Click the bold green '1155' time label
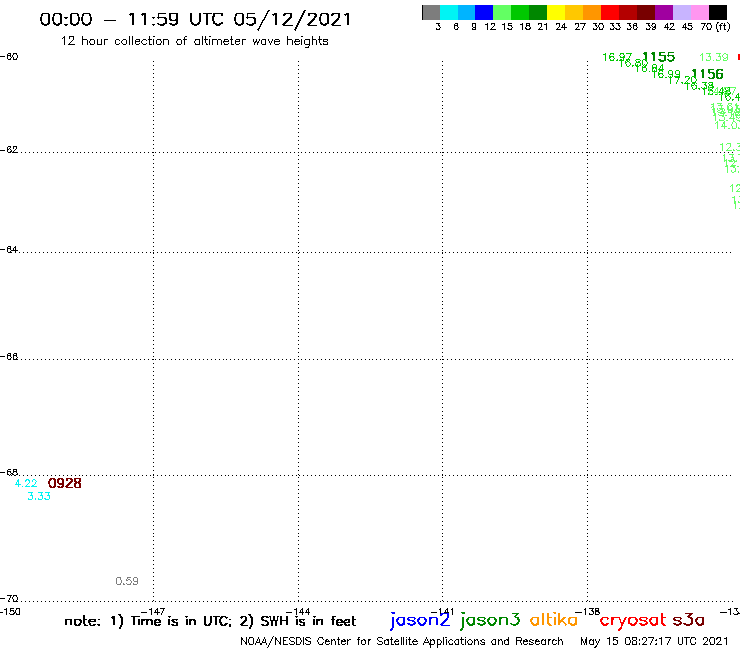The image size is (740, 650). 659,57
